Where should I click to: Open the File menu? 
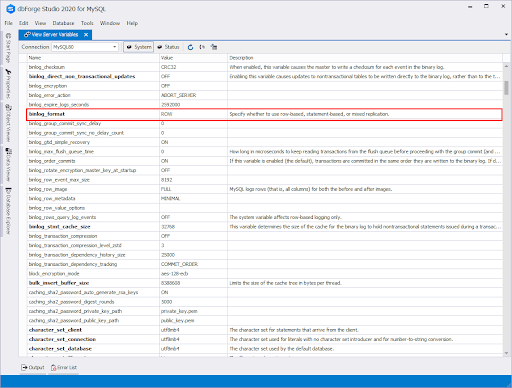8,23
